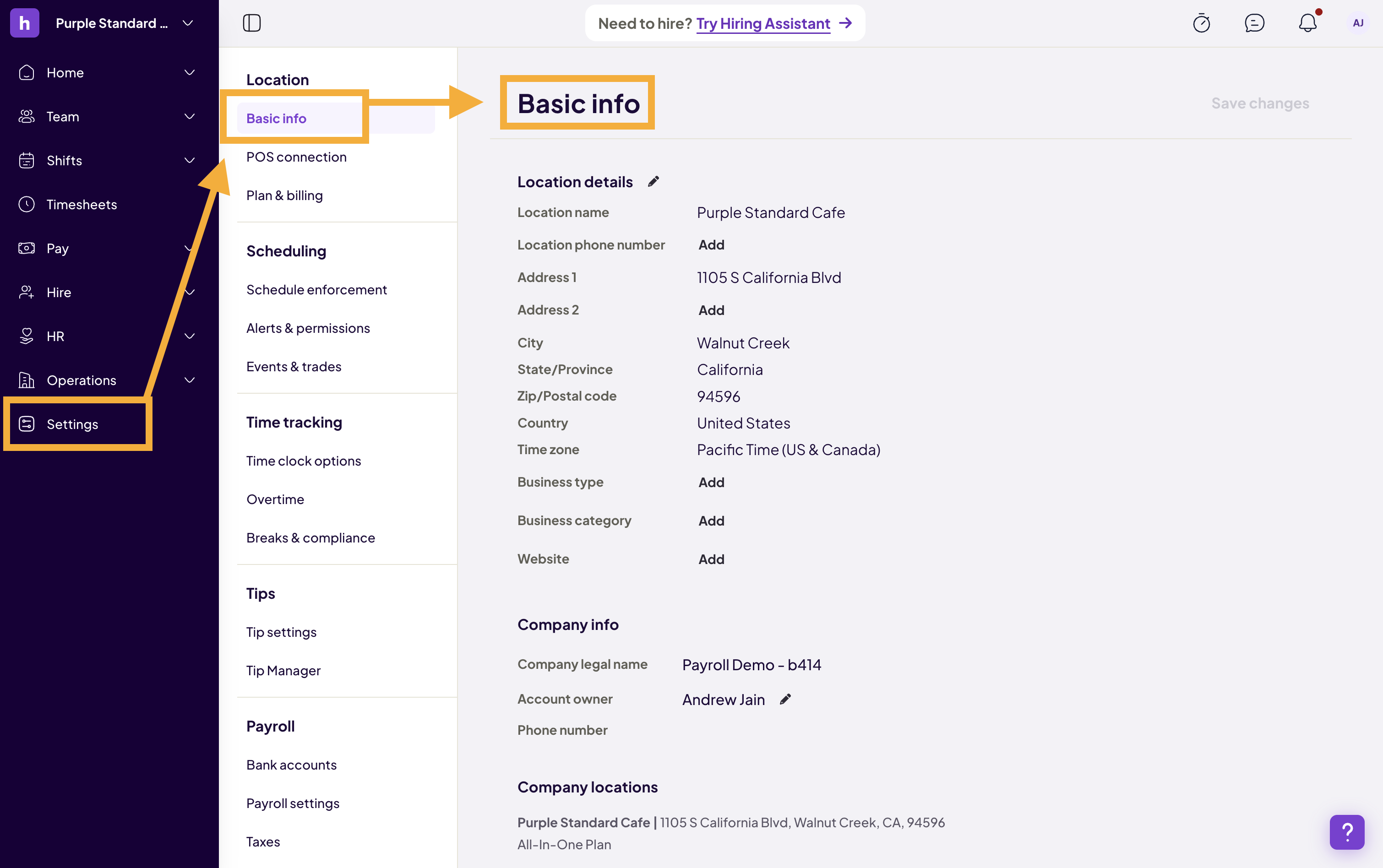Add a Business category
Image resolution: width=1383 pixels, height=868 pixels.
(x=711, y=520)
